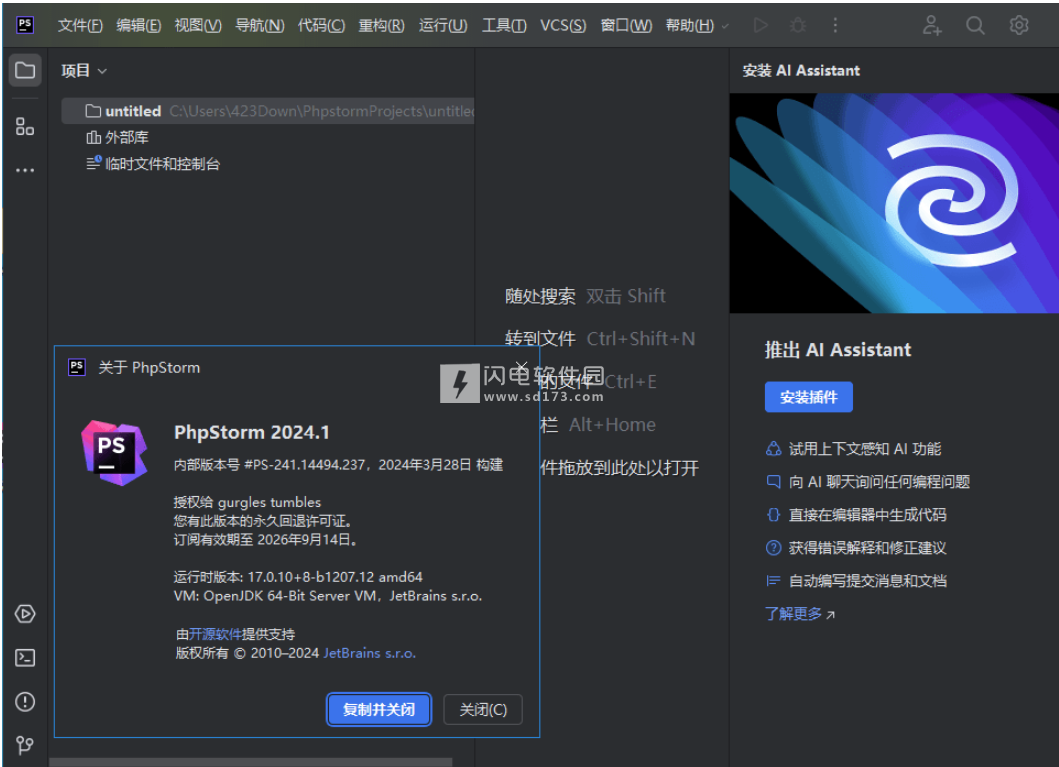Open the 编辑(E) menu
This screenshot has width=1059, height=767.
pyautogui.click(x=138, y=25)
